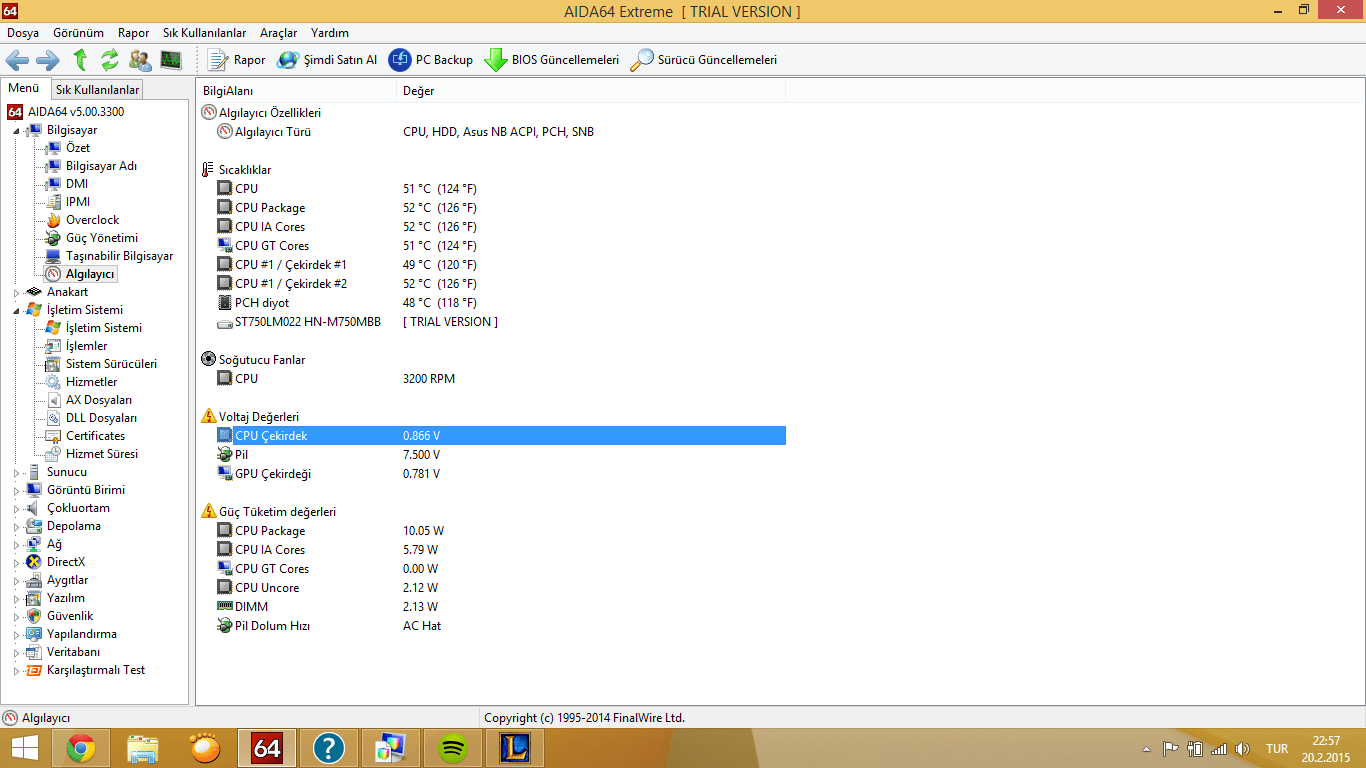
Task: Select Hizmet Süresi tree item
Action: [x=102, y=454]
